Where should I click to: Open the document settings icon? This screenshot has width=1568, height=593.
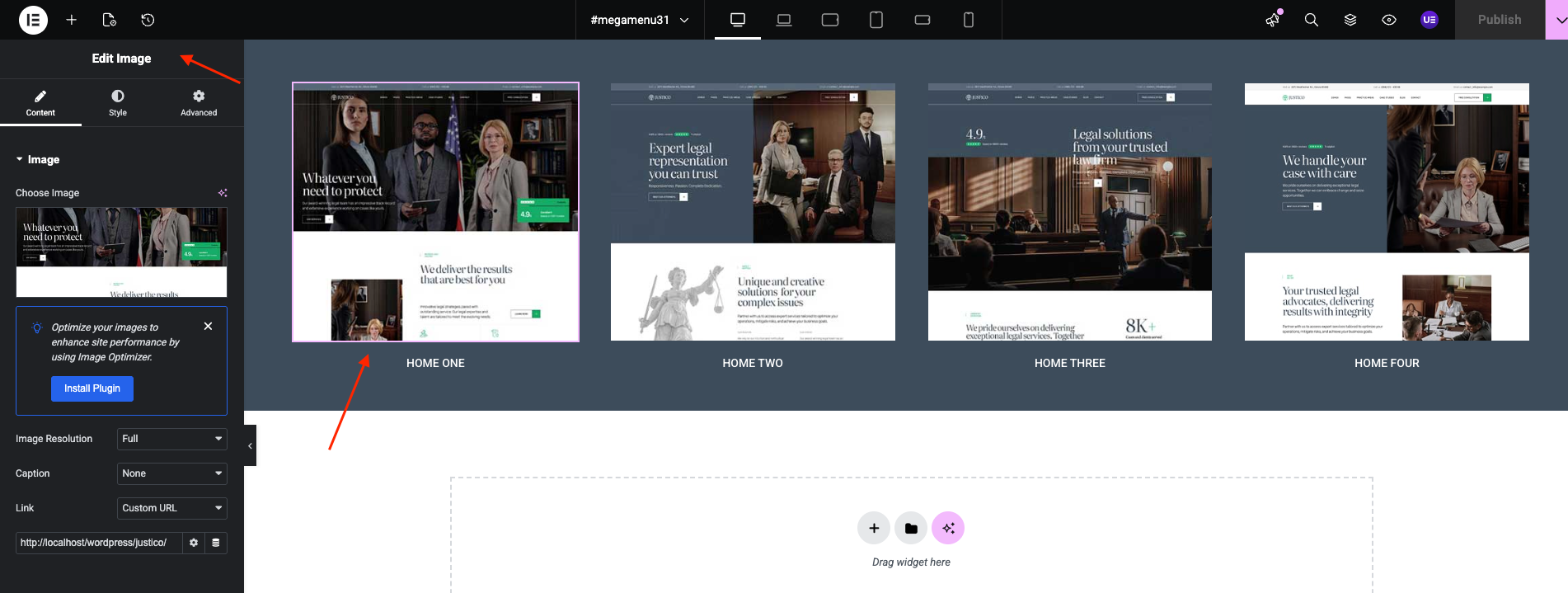pos(109,20)
